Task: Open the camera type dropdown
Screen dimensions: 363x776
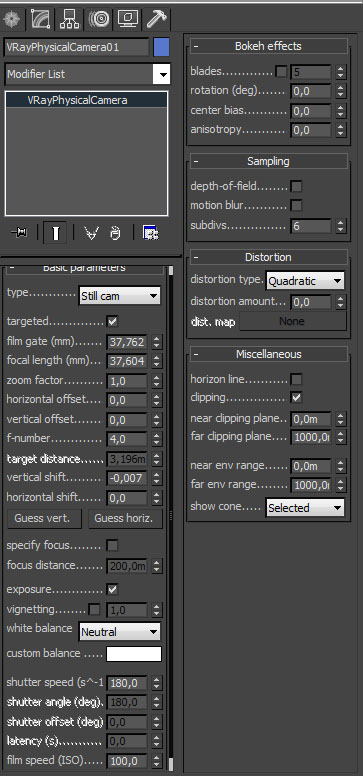Action: tap(120, 296)
